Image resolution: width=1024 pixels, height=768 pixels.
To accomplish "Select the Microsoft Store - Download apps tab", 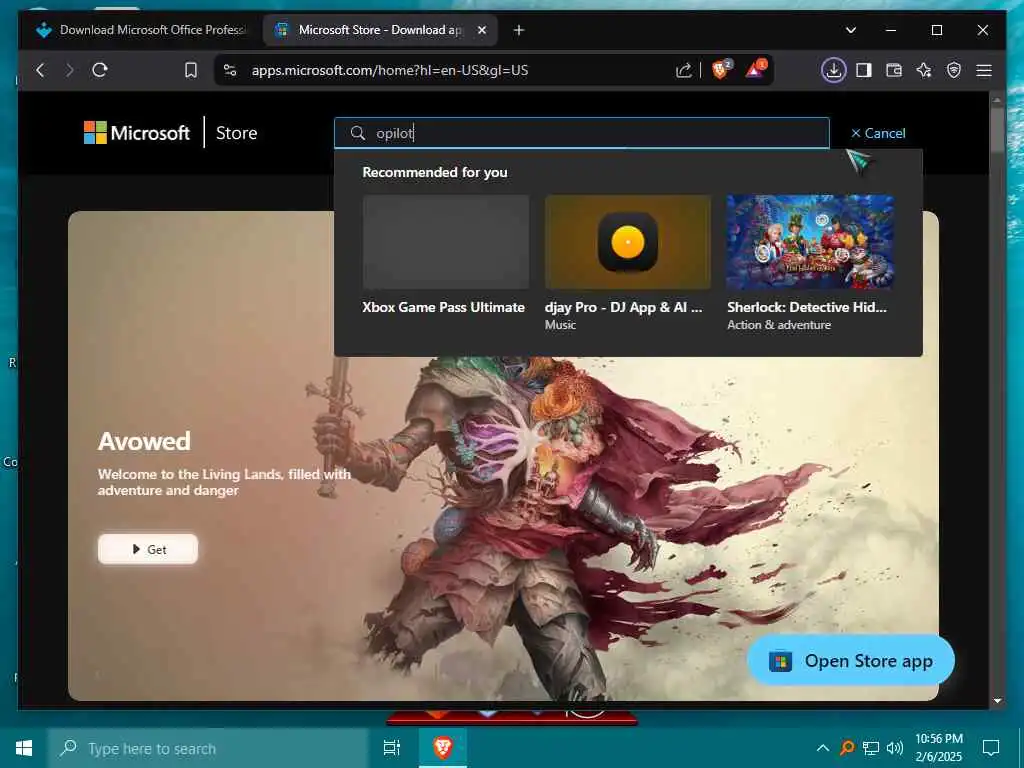I will (379, 30).
